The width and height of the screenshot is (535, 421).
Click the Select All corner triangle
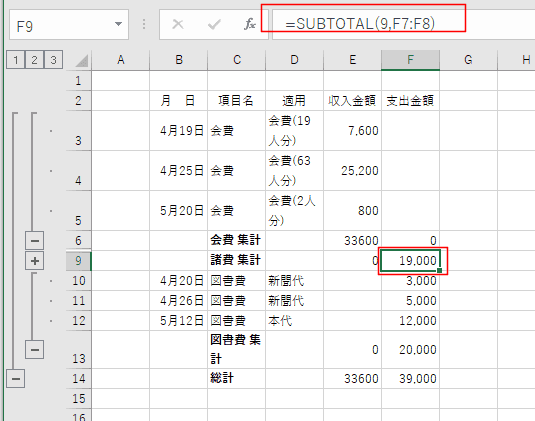click(x=82, y=60)
